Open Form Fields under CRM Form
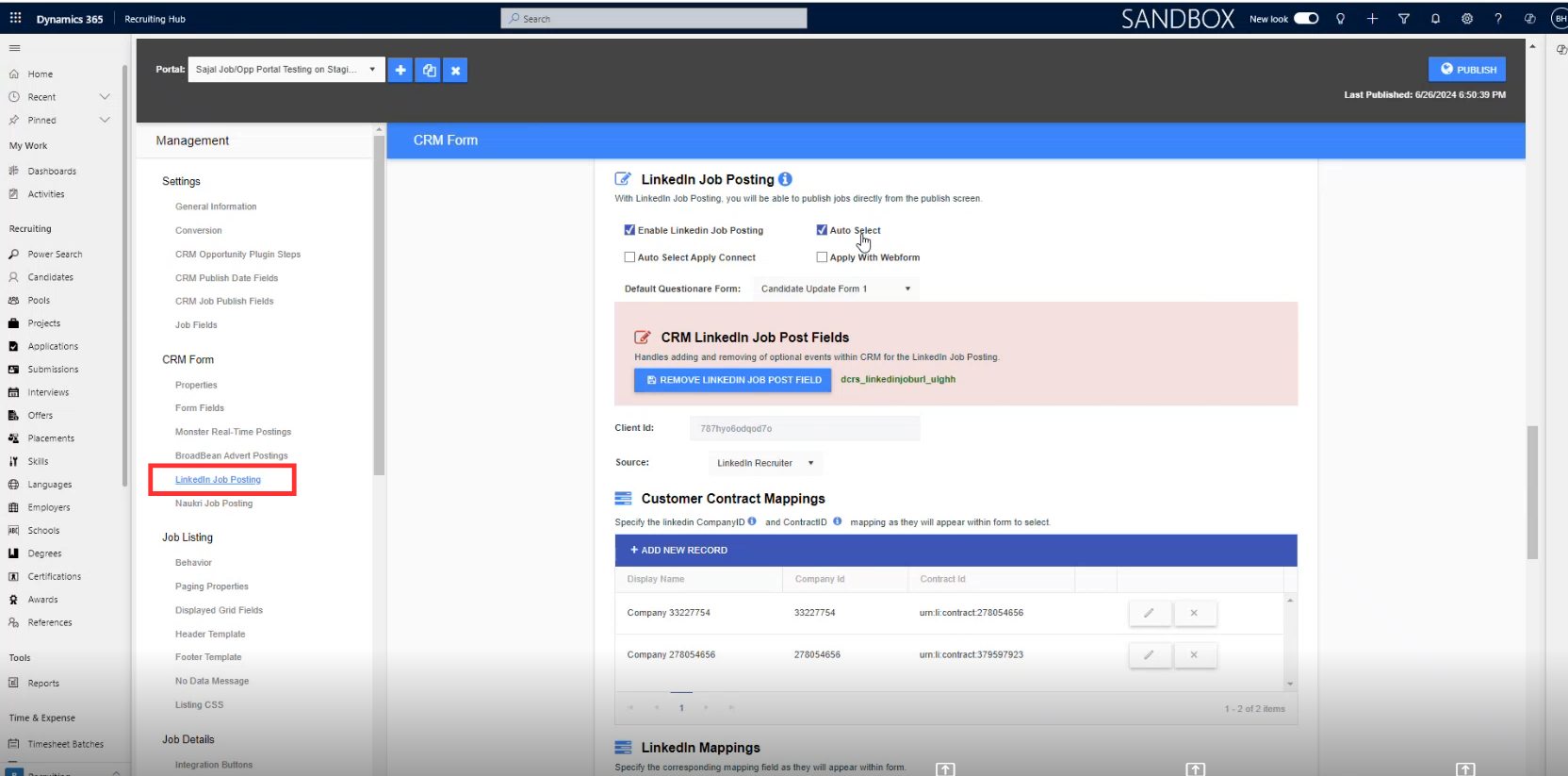This screenshot has height=776, width=1568. pos(200,408)
